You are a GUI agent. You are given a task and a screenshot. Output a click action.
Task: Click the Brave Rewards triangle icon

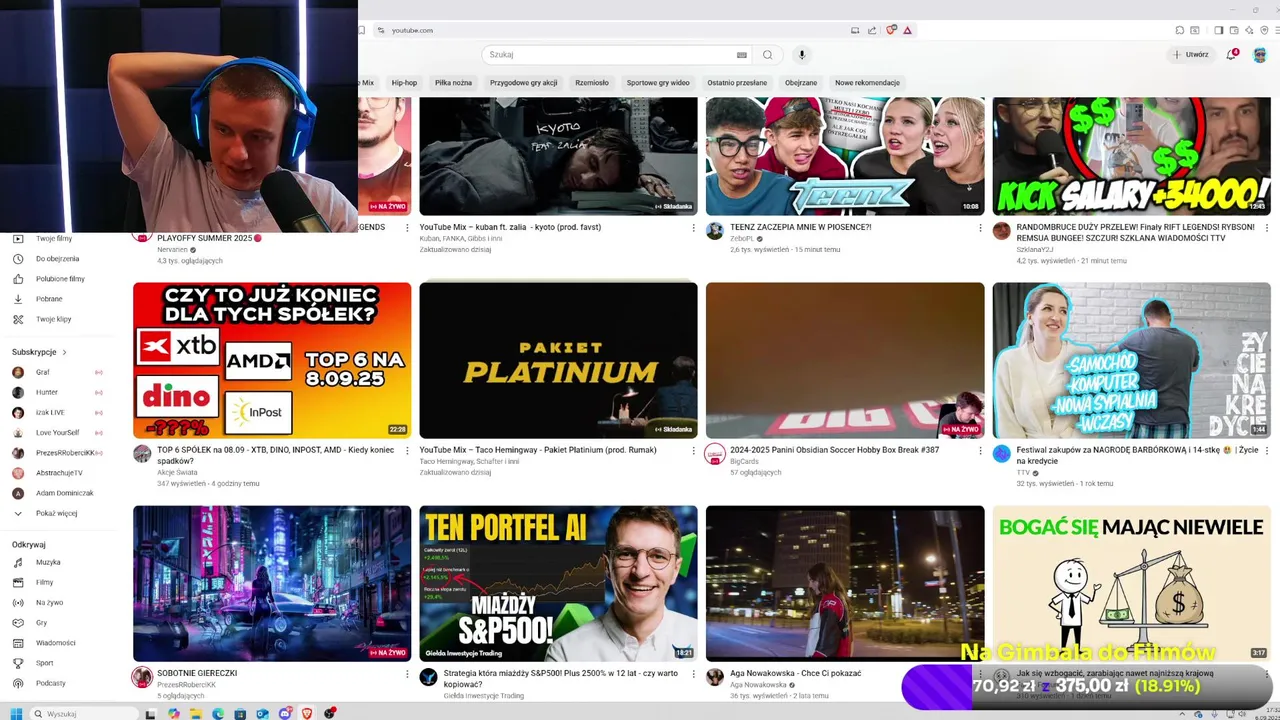tap(907, 30)
